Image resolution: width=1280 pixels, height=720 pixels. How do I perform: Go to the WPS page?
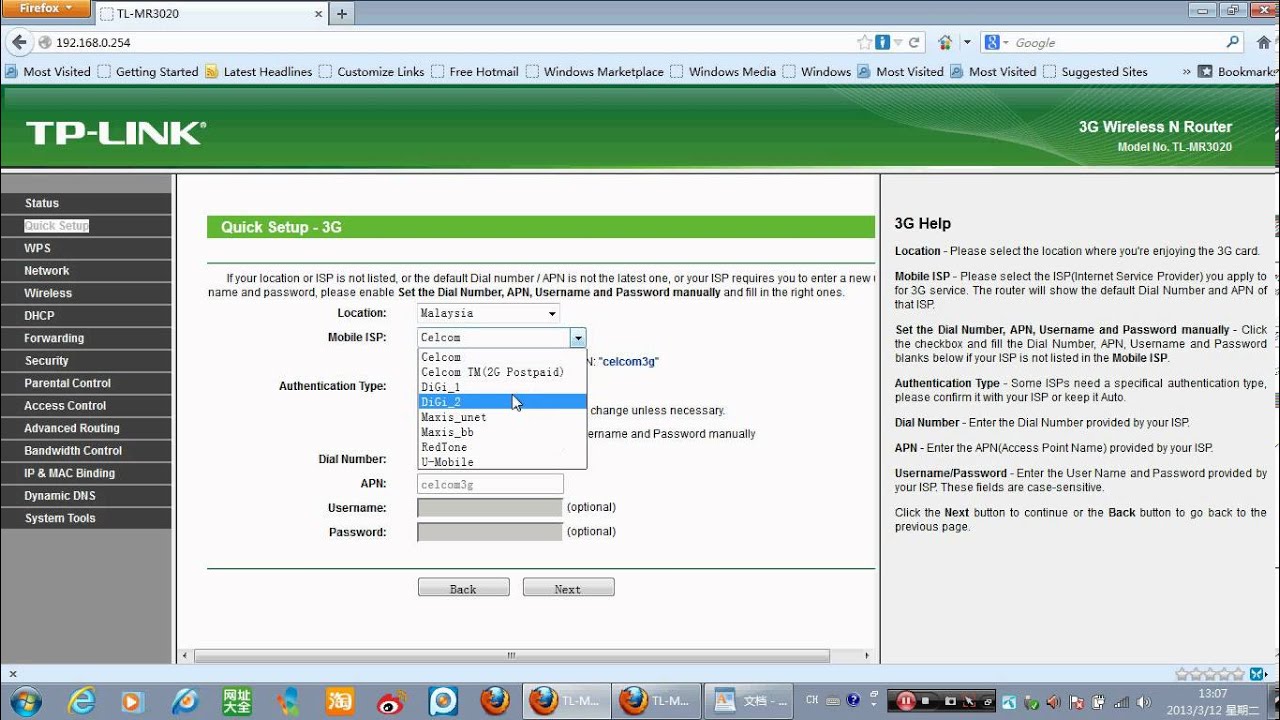point(86,248)
